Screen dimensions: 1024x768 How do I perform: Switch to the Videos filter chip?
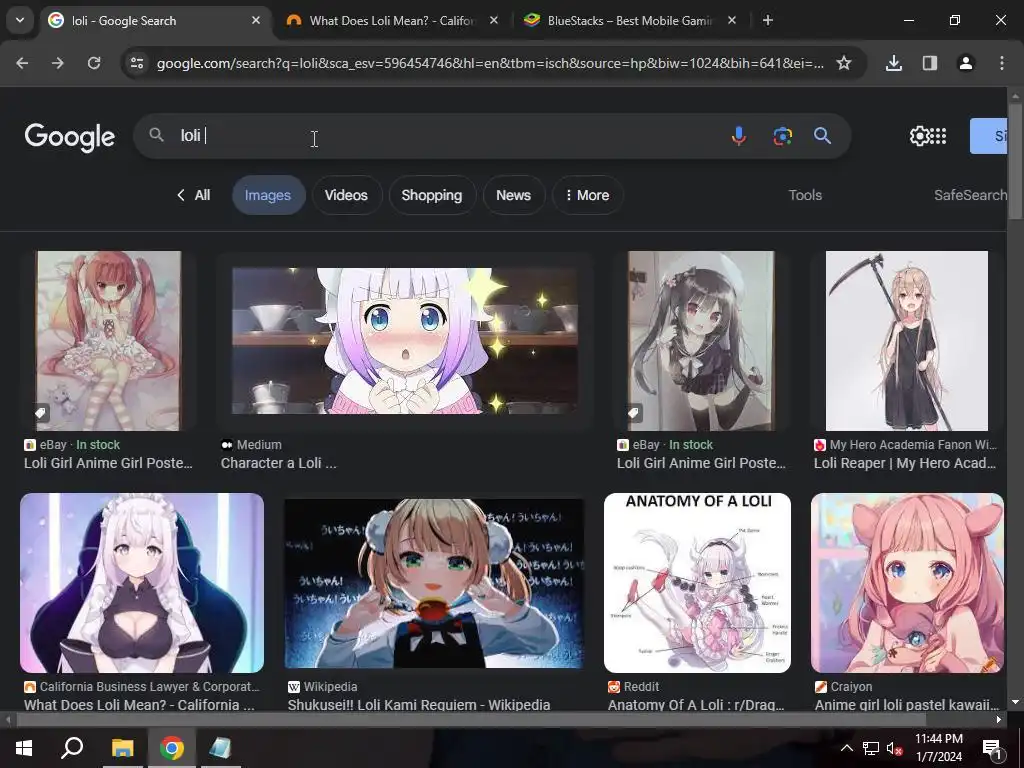[x=346, y=195]
